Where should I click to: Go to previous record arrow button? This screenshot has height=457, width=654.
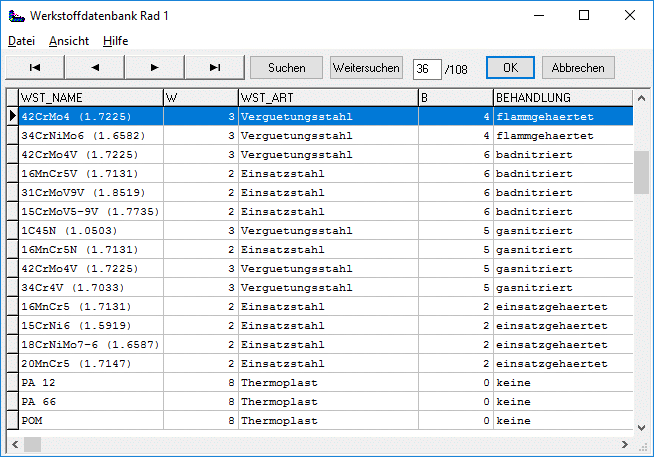95,67
